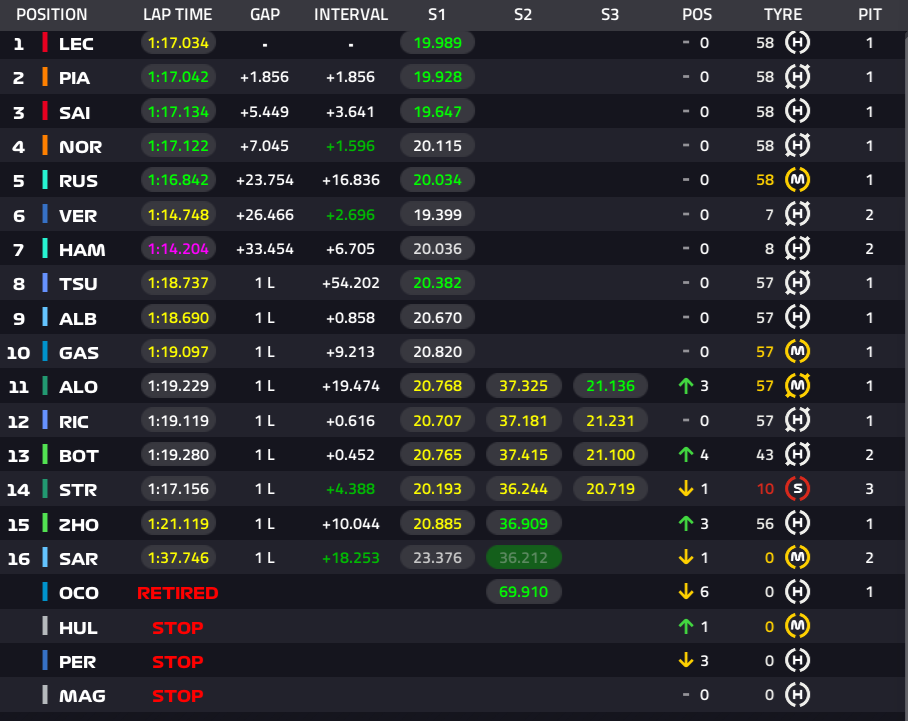Click the STOP status for PER
The width and height of the screenshot is (908, 721).
[178, 662]
